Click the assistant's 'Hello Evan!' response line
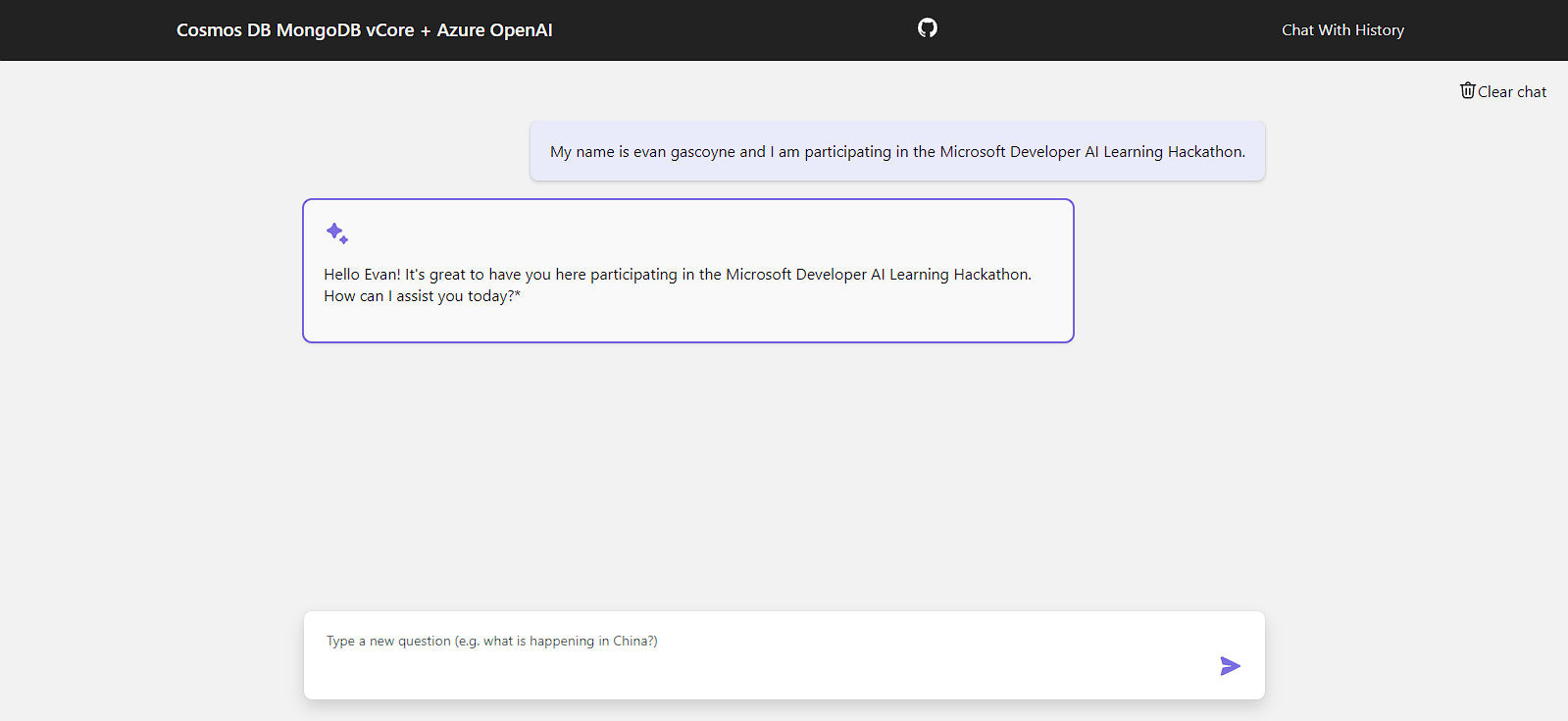The width and height of the screenshot is (1568, 721). tap(678, 275)
